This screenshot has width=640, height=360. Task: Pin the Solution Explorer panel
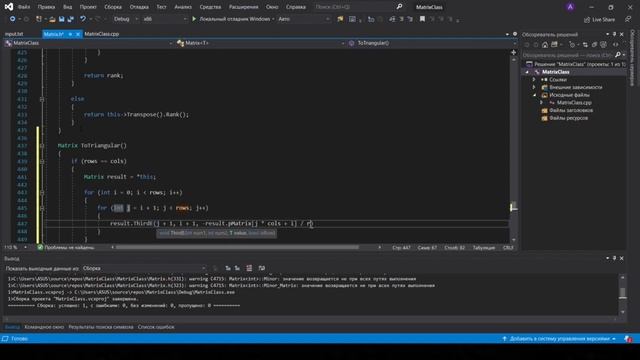[614, 34]
